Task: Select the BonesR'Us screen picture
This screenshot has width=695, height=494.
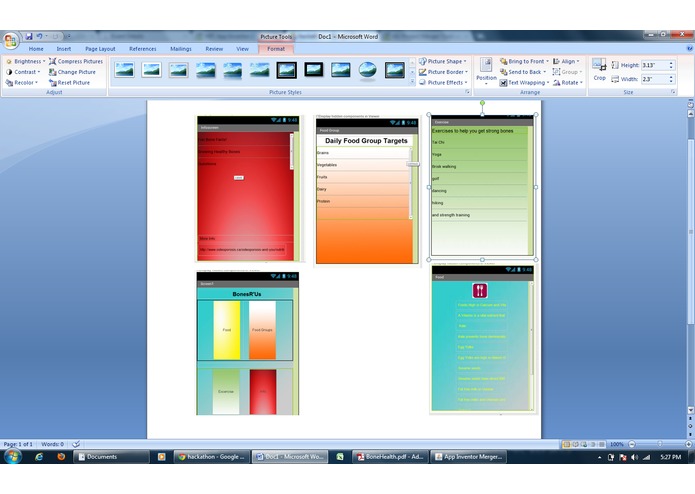Action: tap(248, 344)
